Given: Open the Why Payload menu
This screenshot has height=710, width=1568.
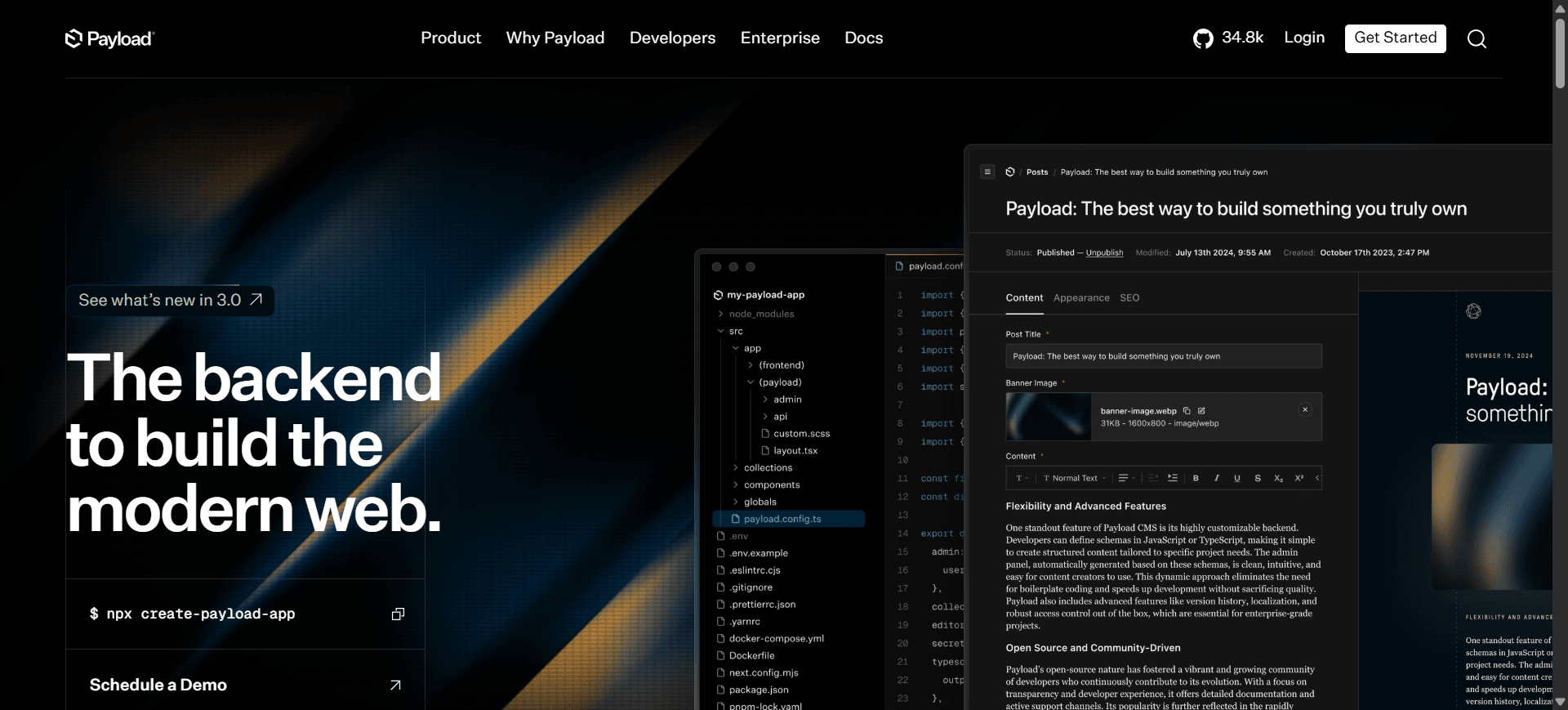Looking at the screenshot, I should [555, 38].
